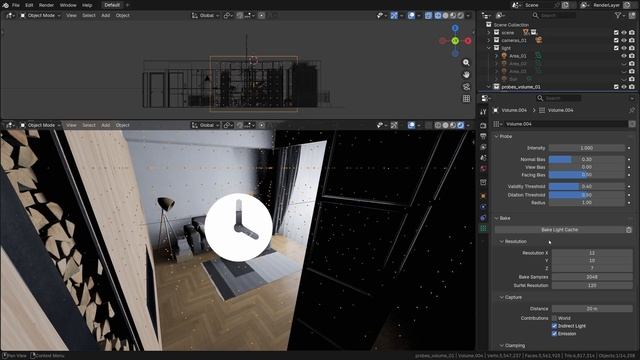Open Select menu in bottom viewport
640x360 pixels.
pyautogui.click(x=89, y=125)
